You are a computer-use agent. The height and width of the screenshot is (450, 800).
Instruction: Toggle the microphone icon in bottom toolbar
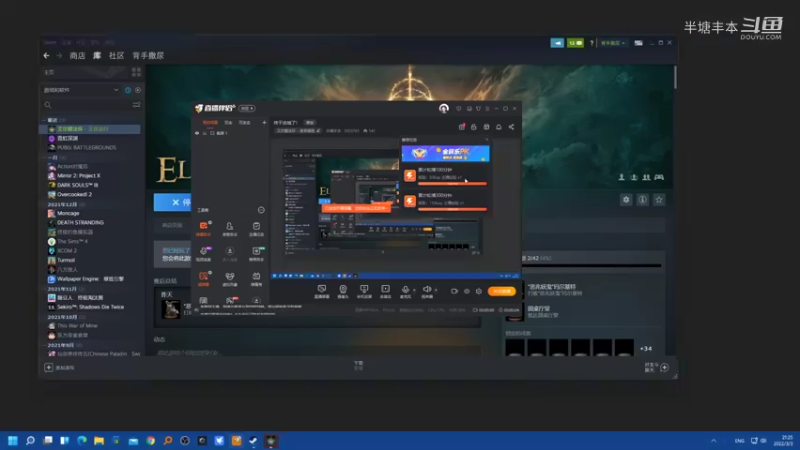coord(405,289)
